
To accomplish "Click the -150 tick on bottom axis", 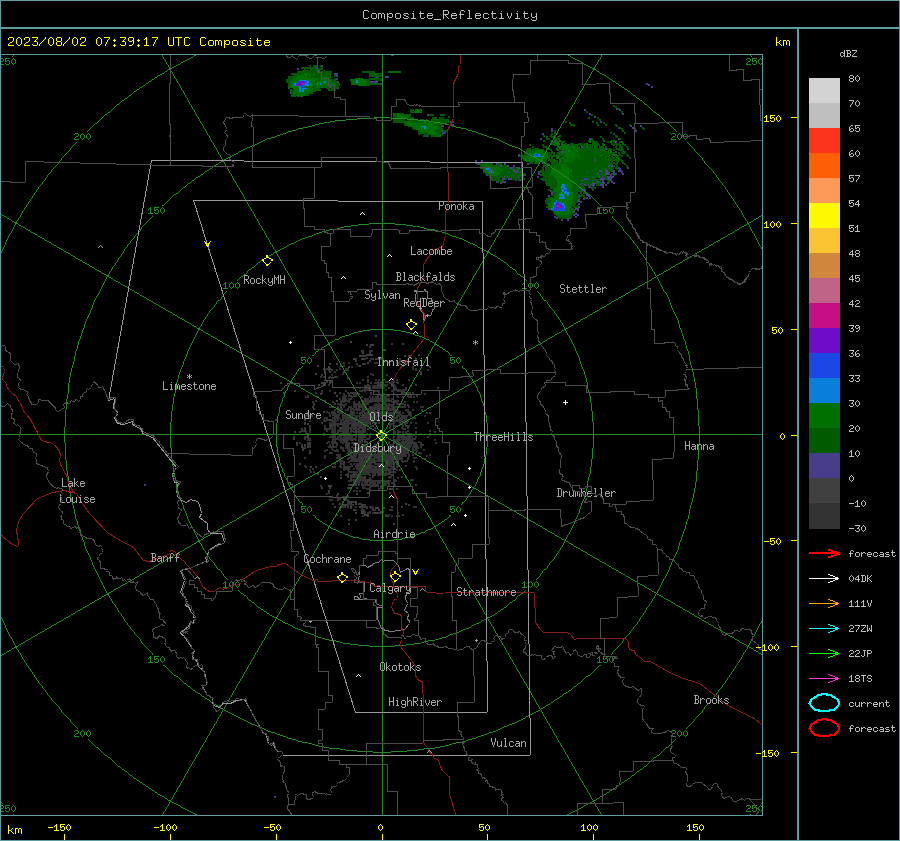I will coord(59,827).
